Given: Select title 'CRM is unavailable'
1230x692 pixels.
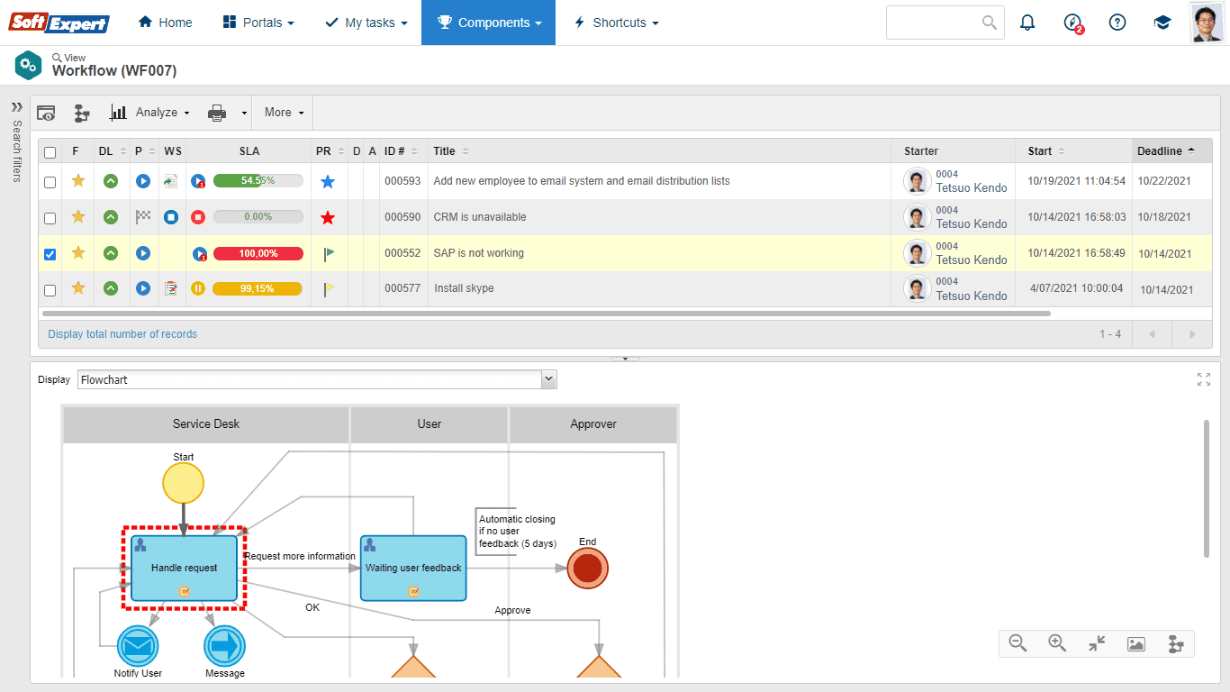Looking at the screenshot, I should click(x=480, y=217).
